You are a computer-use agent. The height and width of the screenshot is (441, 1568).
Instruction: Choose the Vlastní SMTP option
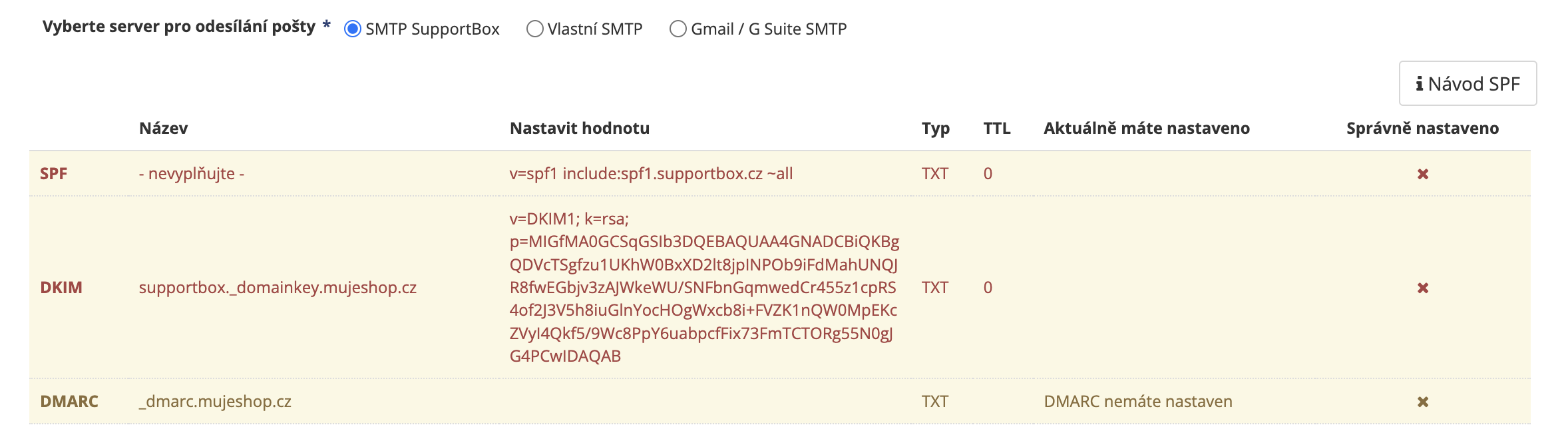tap(535, 29)
